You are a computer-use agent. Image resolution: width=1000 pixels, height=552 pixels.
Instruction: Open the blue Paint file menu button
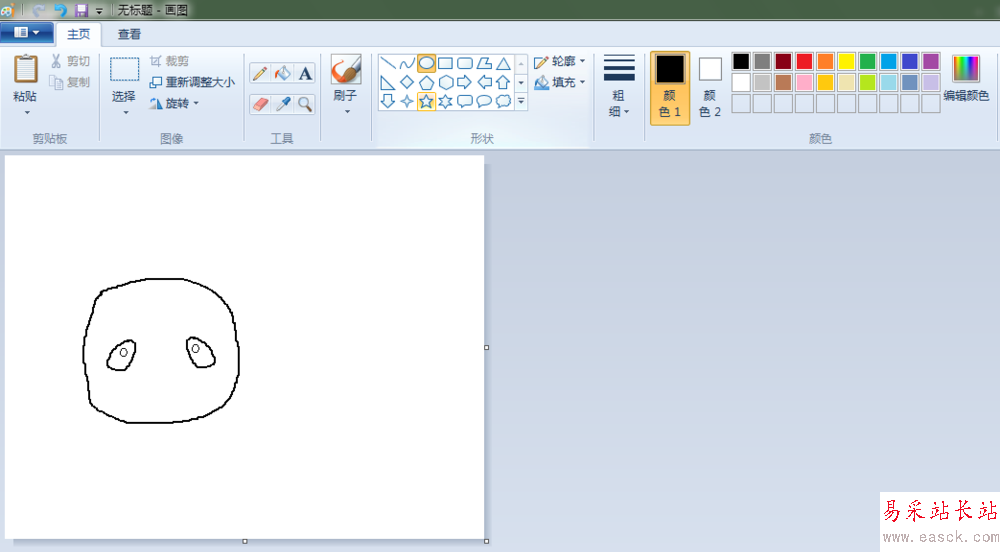tap(26, 33)
